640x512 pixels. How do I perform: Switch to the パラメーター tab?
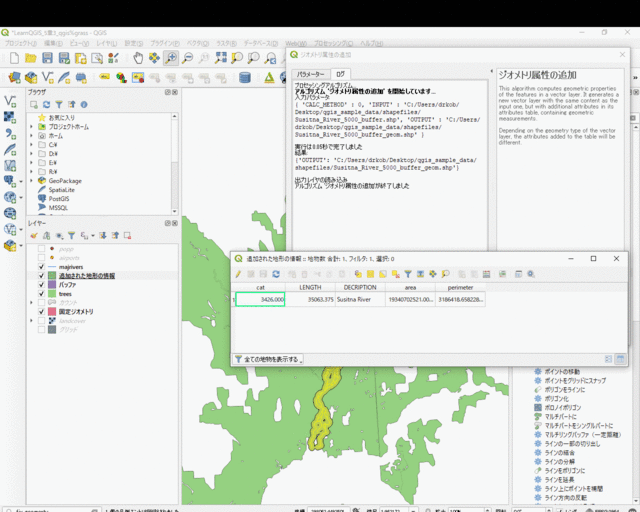tap(310, 74)
